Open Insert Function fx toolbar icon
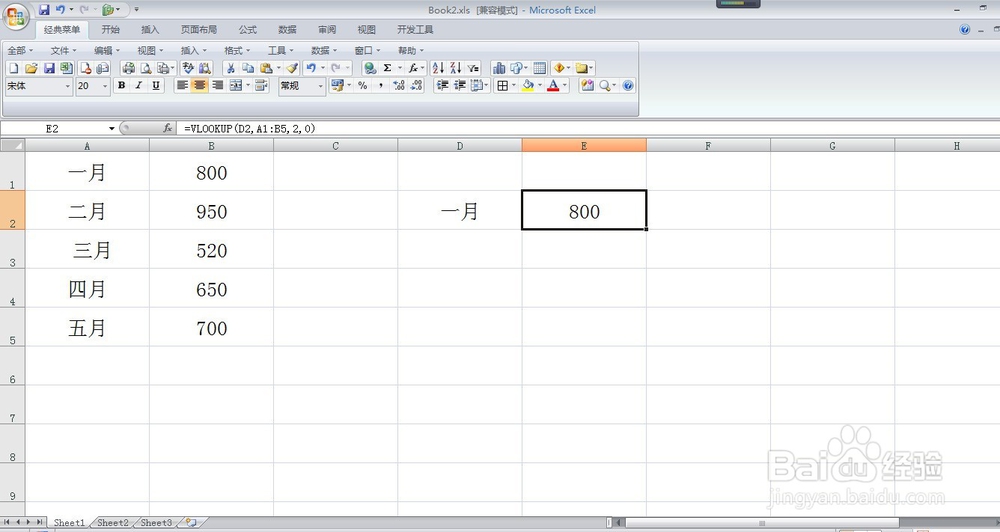 (x=413, y=68)
